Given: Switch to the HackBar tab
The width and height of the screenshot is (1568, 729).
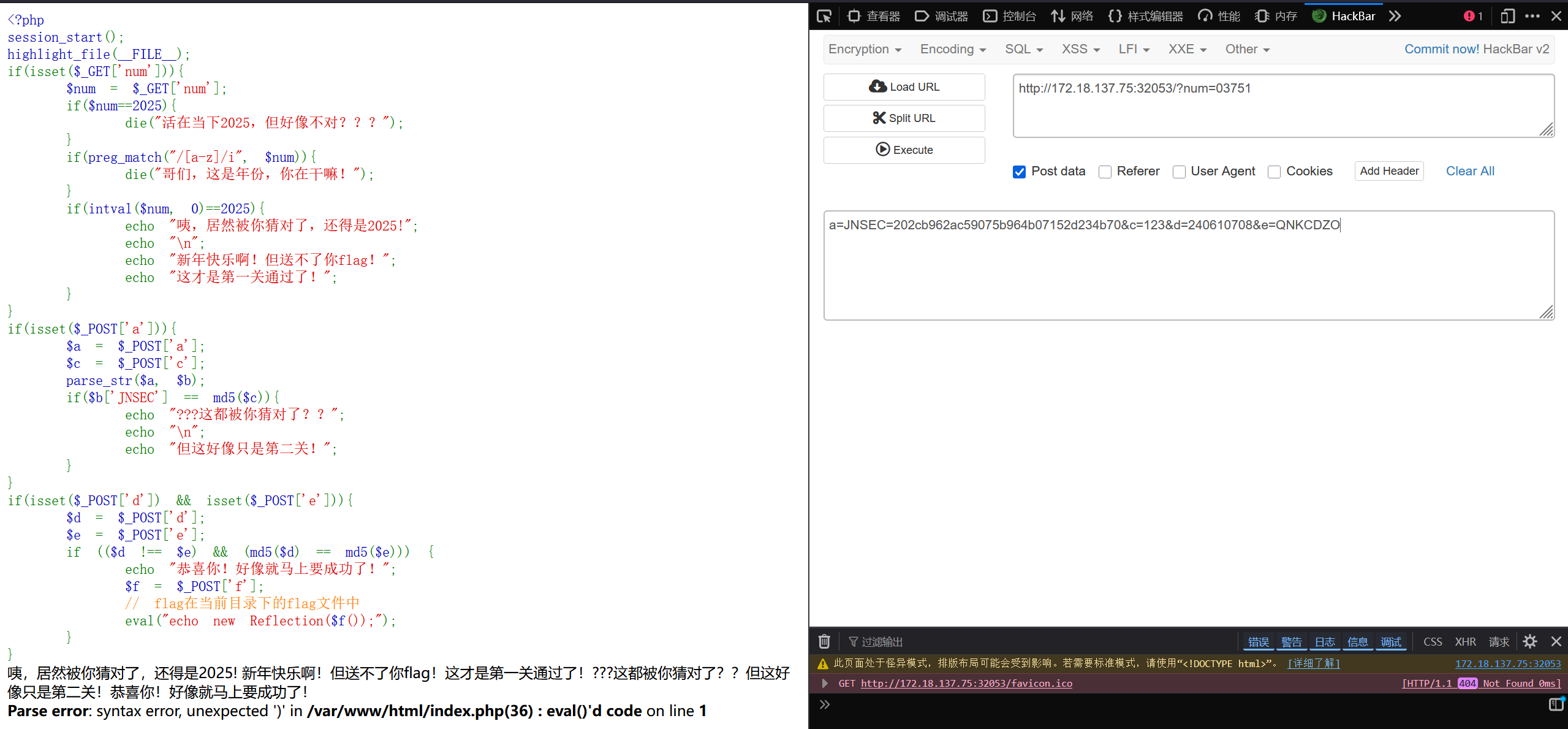Looking at the screenshot, I should pyautogui.click(x=1344, y=16).
